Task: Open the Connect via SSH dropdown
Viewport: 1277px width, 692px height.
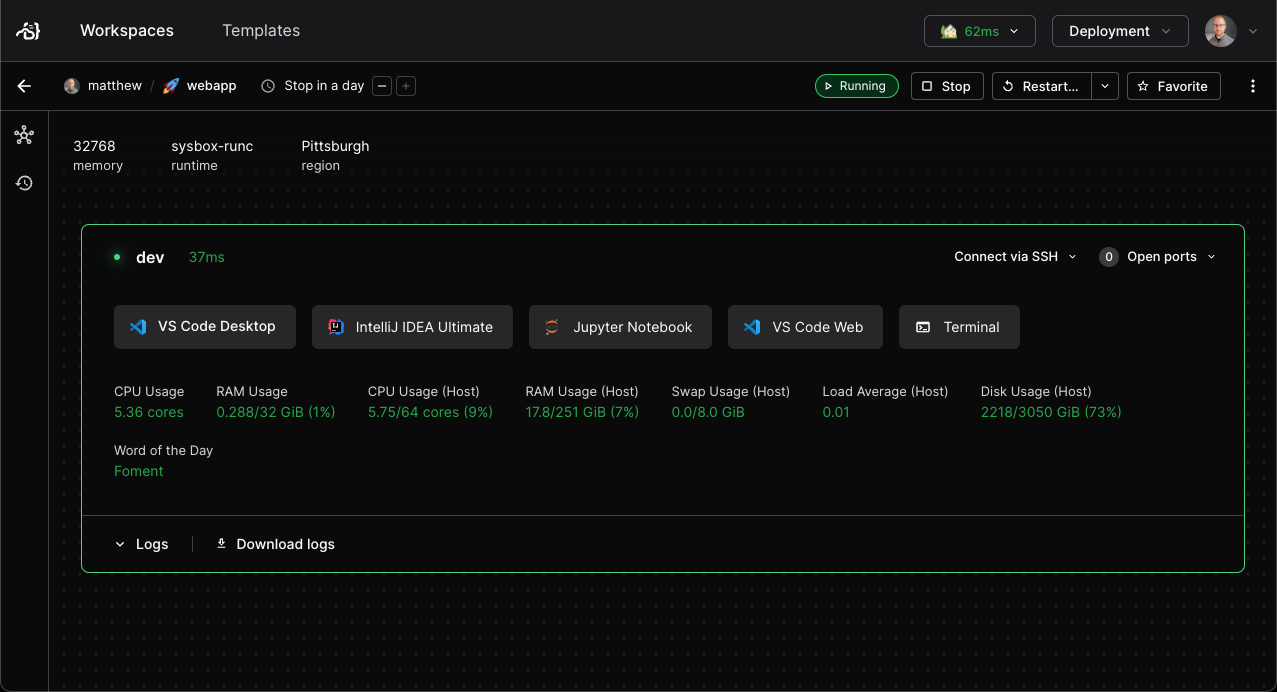Action: click(x=1014, y=256)
